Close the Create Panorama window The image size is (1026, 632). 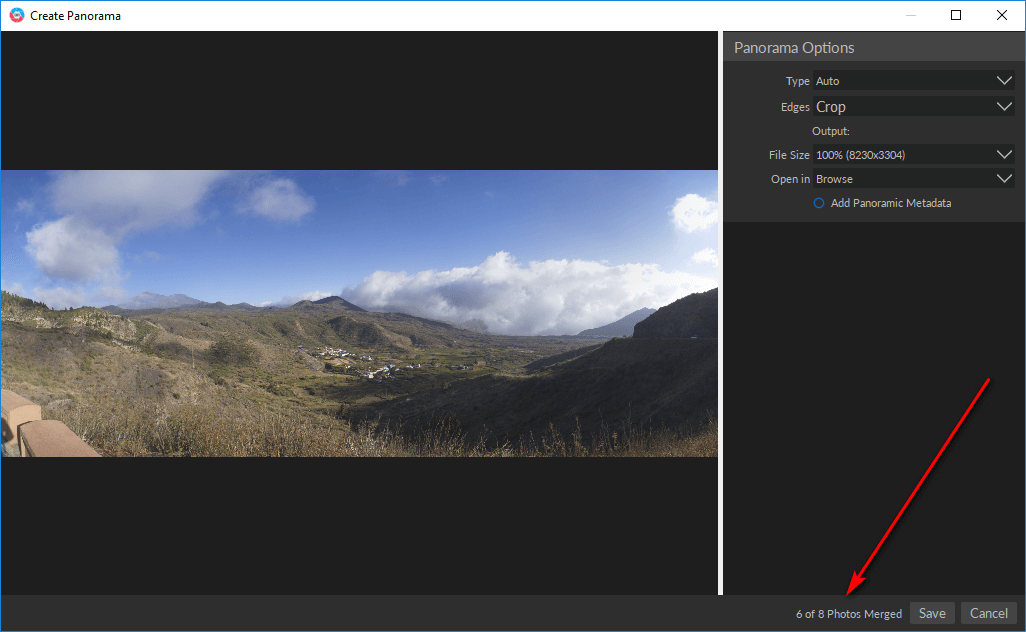click(1002, 15)
